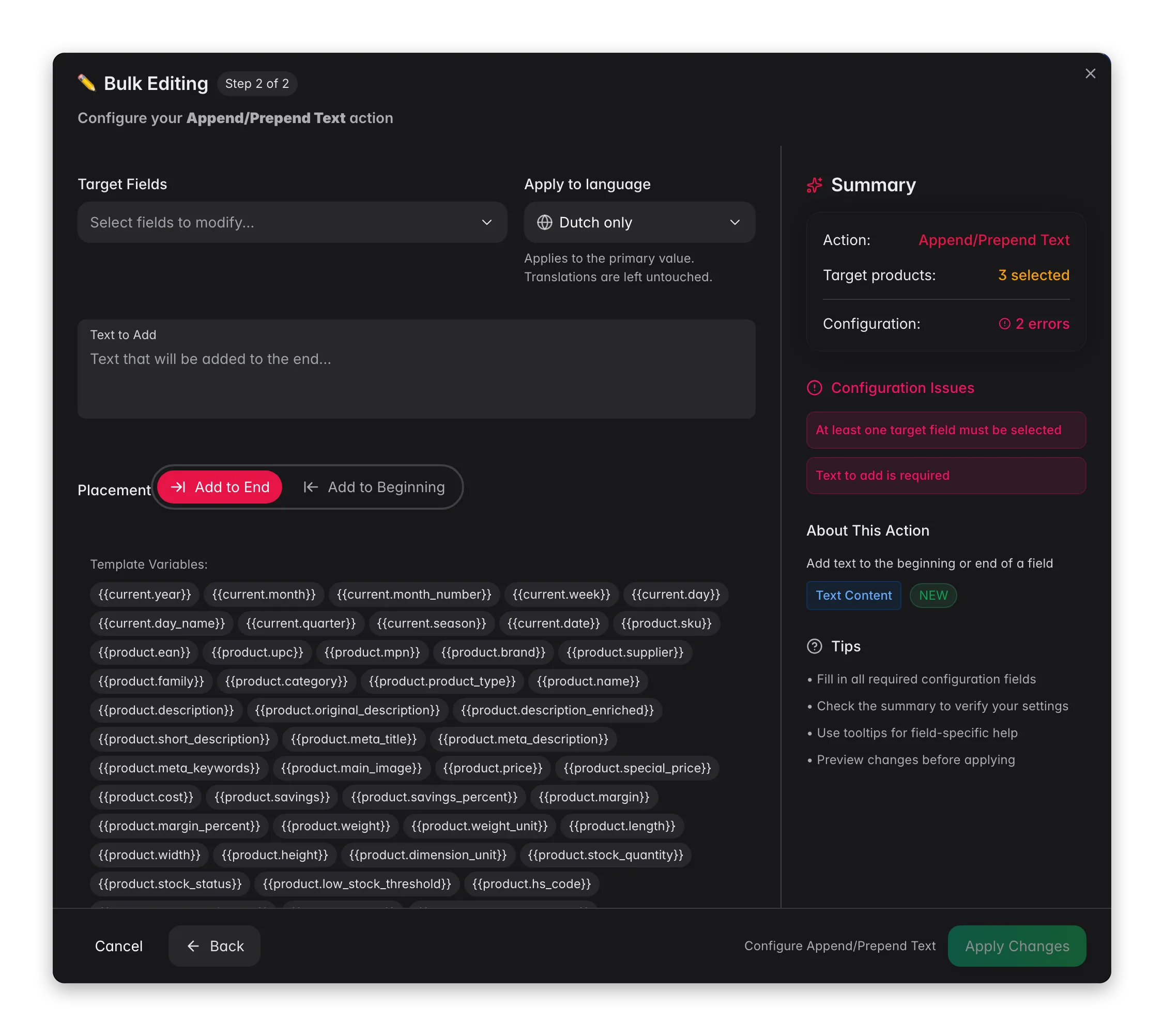Screen dimensions: 1164x1036
Task: Insert {{product.description_enriched}} variable
Action: tap(558, 710)
